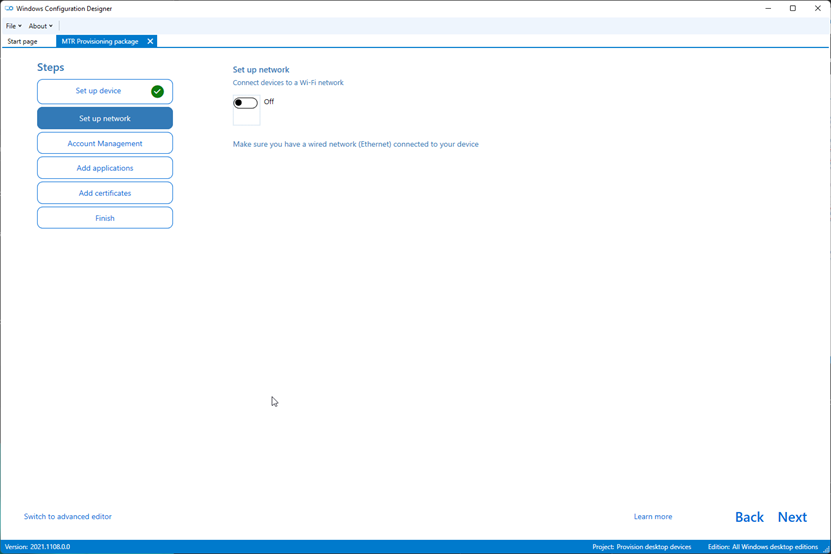Click the Off label beside the toggle
The height and width of the screenshot is (554, 831).
(x=269, y=102)
